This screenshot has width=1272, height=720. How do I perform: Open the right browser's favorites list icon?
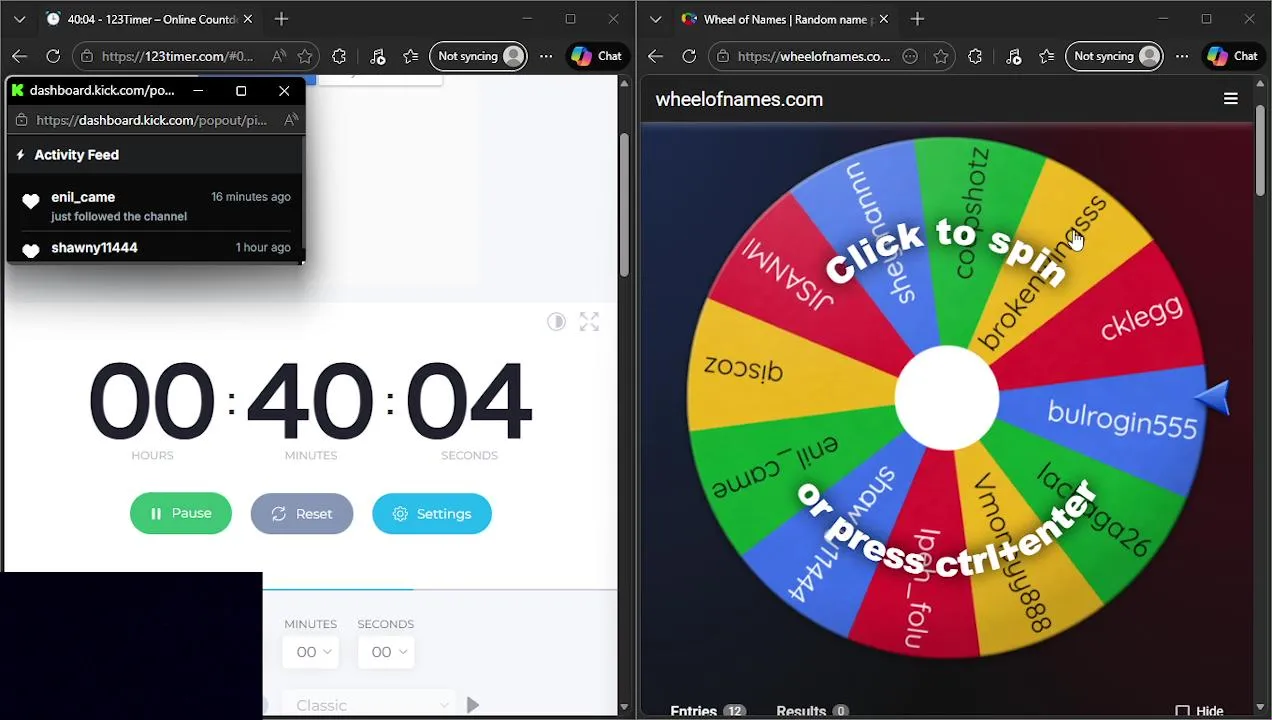click(1047, 57)
